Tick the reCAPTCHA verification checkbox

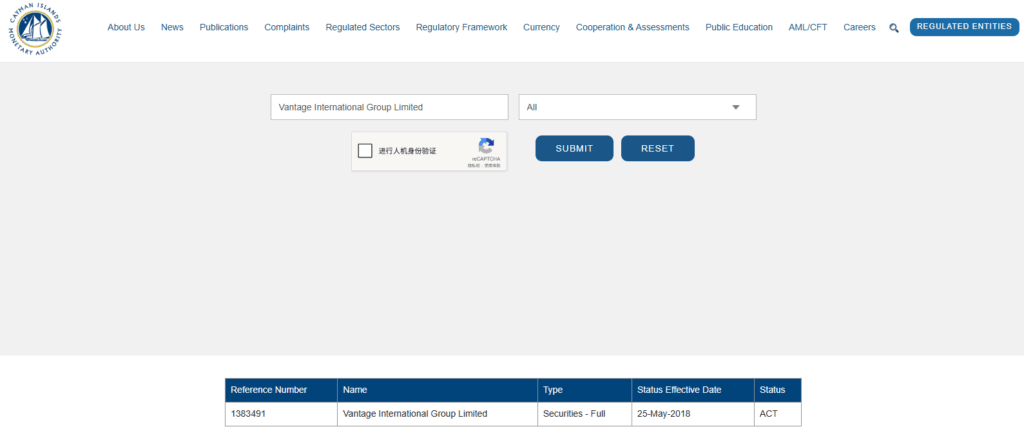(x=365, y=151)
